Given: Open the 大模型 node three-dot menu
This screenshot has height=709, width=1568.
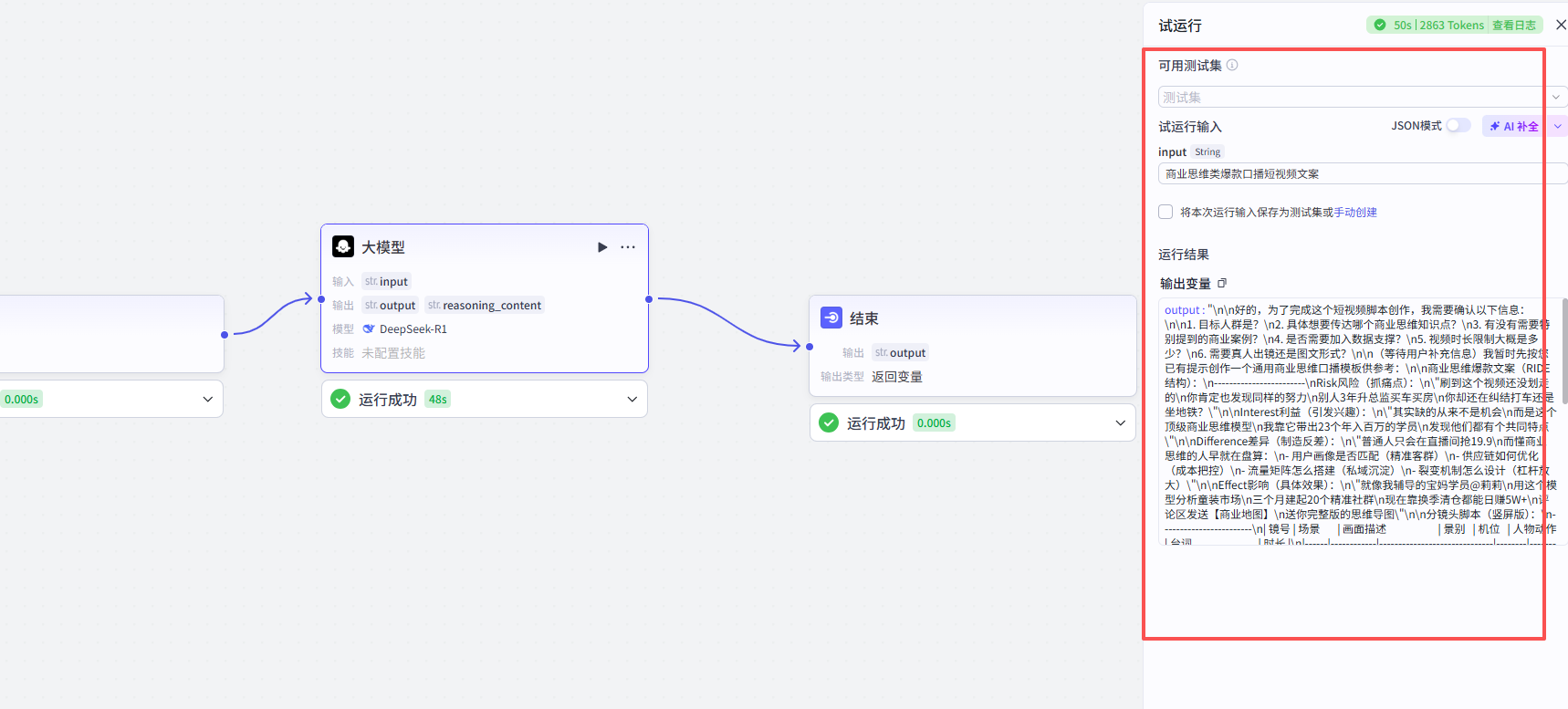Looking at the screenshot, I should (x=628, y=247).
